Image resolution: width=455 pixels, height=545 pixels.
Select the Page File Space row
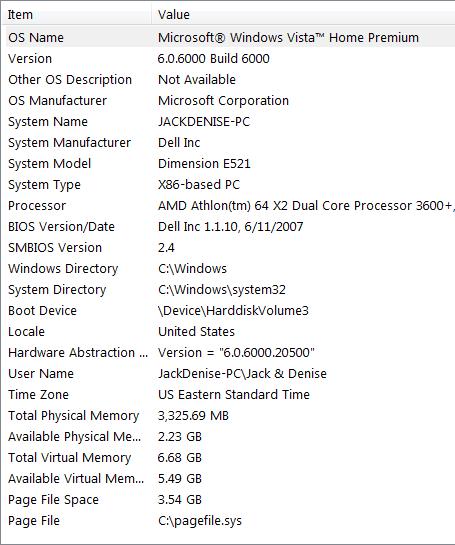228,499
